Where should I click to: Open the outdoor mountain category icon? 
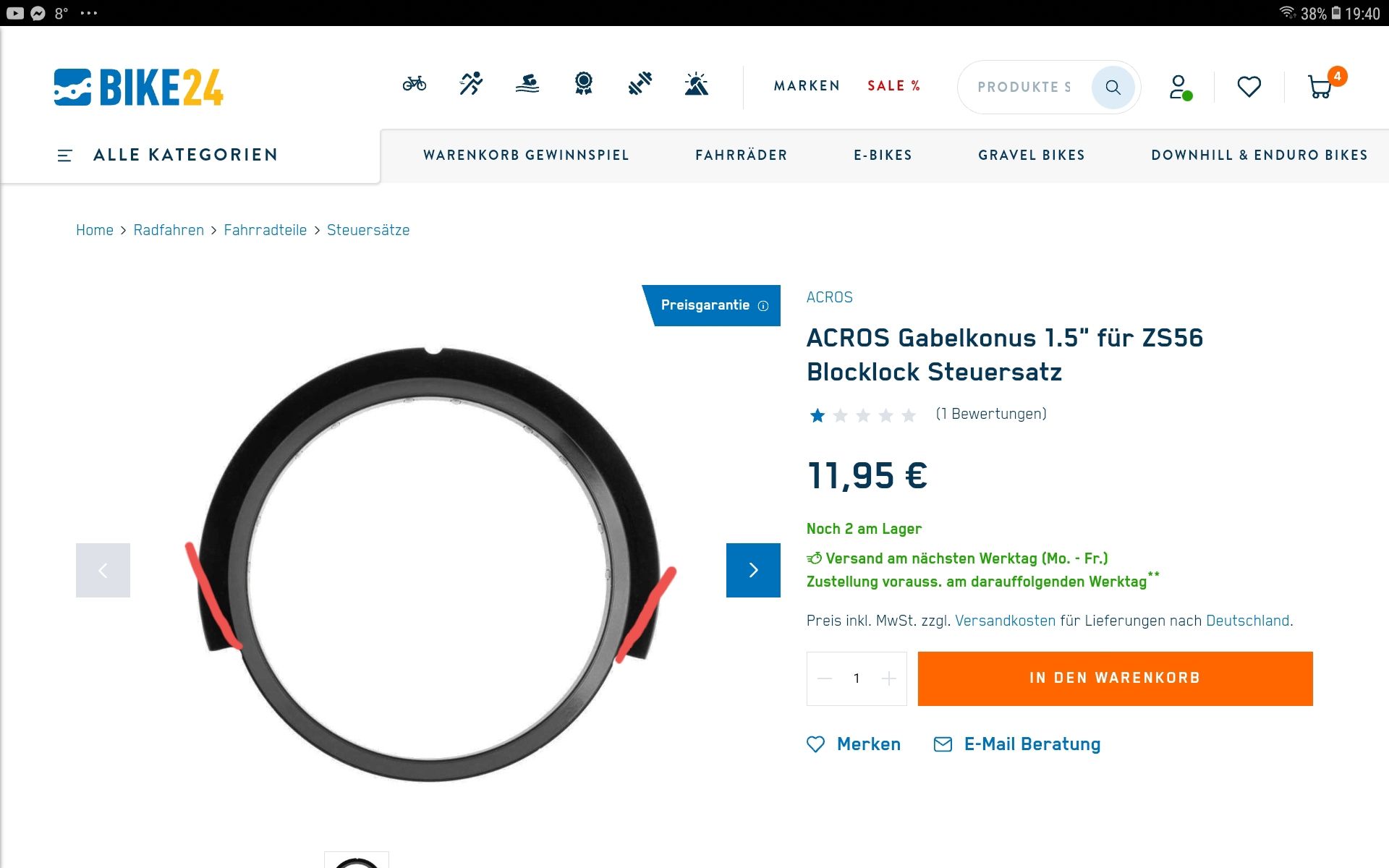click(x=696, y=84)
